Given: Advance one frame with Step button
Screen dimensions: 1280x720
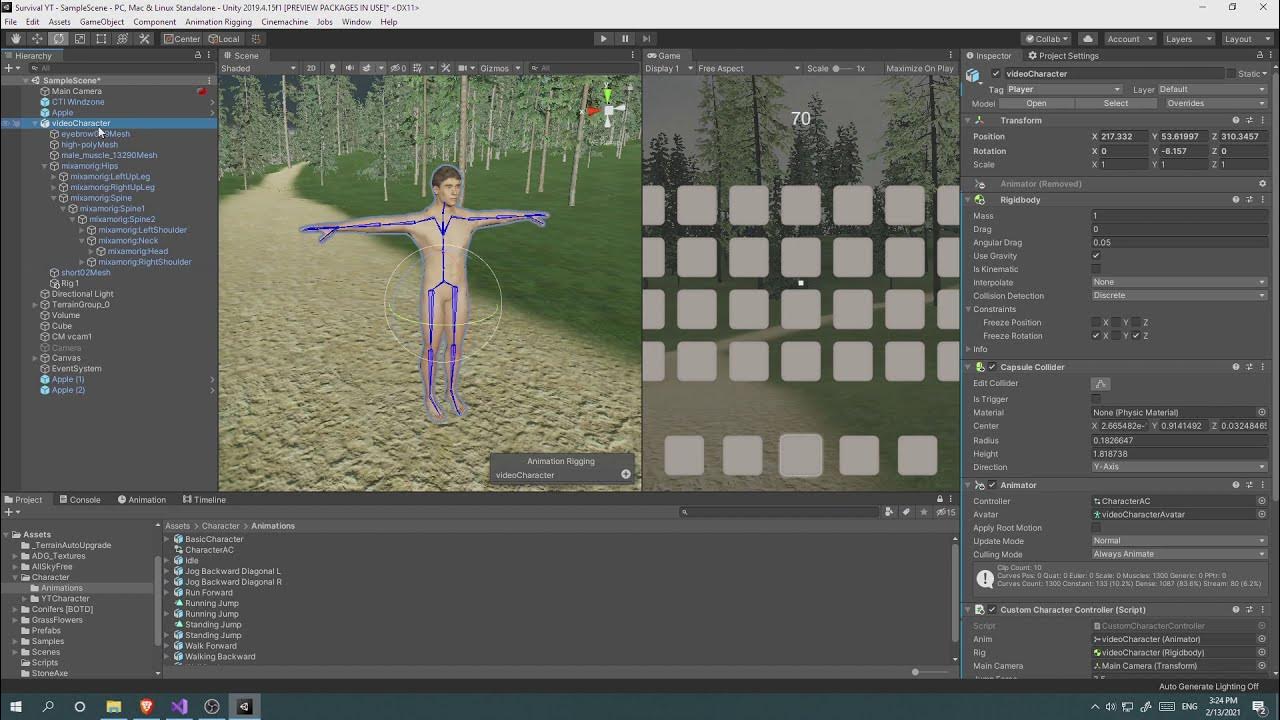Looking at the screenshot, I should click(x=646, y=39).
